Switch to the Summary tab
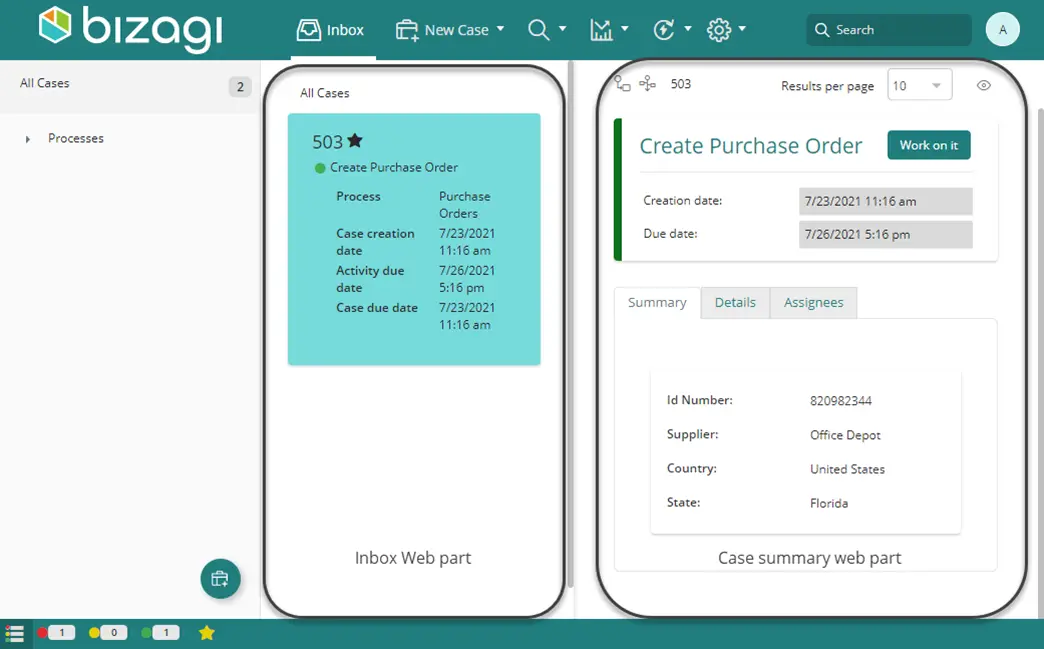This screenshot has height=649, width=1044. tap(657, 303)
